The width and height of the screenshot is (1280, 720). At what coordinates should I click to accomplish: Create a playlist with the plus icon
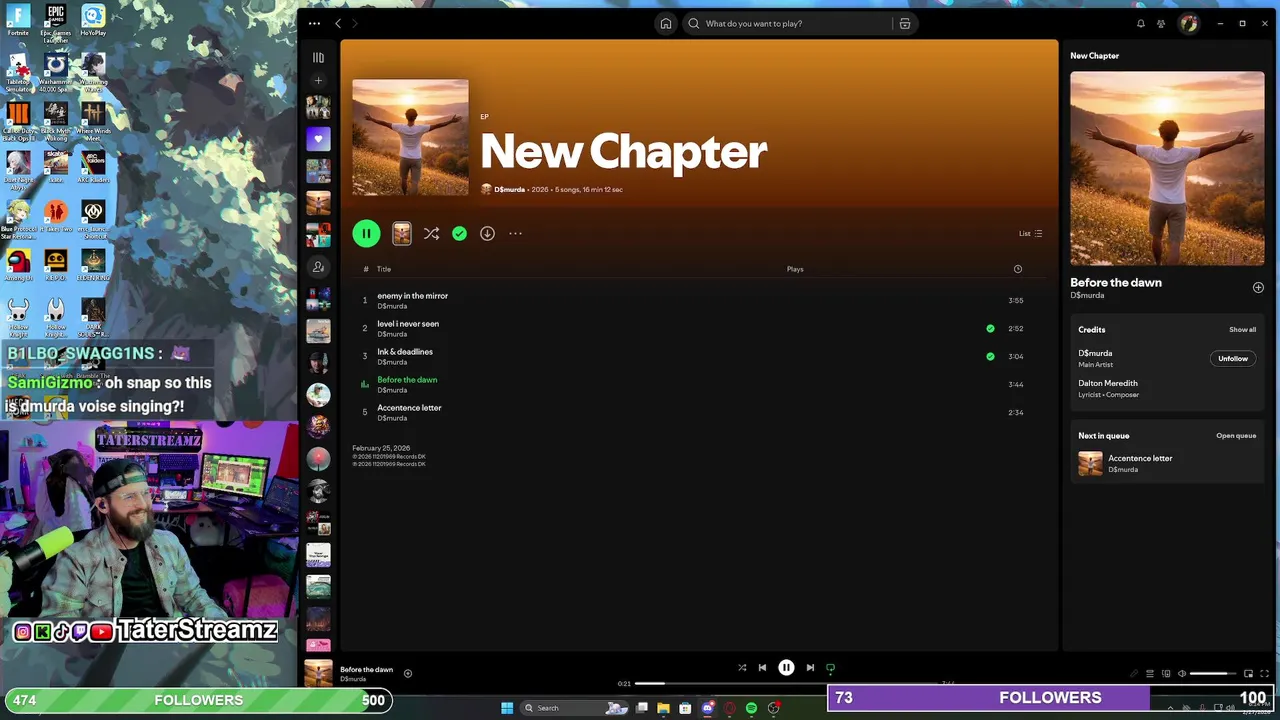tap(318, 80)
